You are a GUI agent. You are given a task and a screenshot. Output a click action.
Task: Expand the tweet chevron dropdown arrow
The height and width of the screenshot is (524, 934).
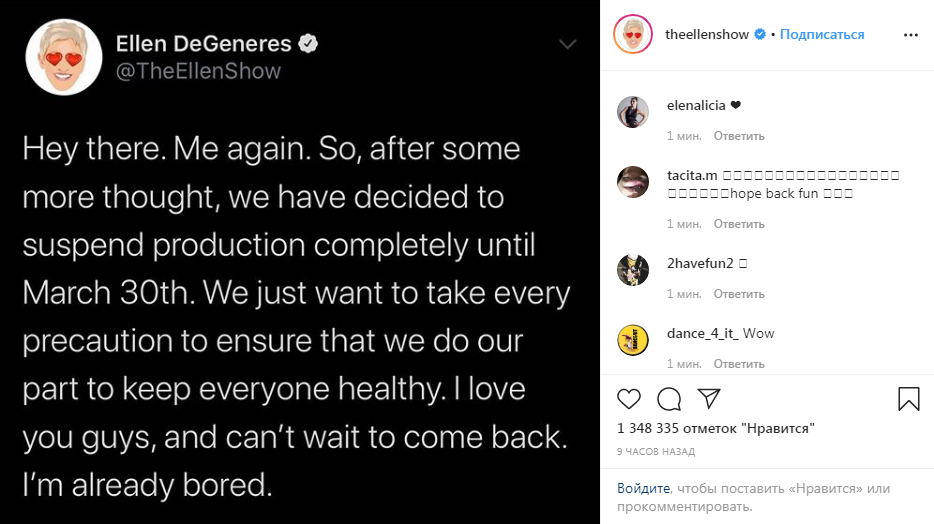pyautogui.click(x=568, y=44)
